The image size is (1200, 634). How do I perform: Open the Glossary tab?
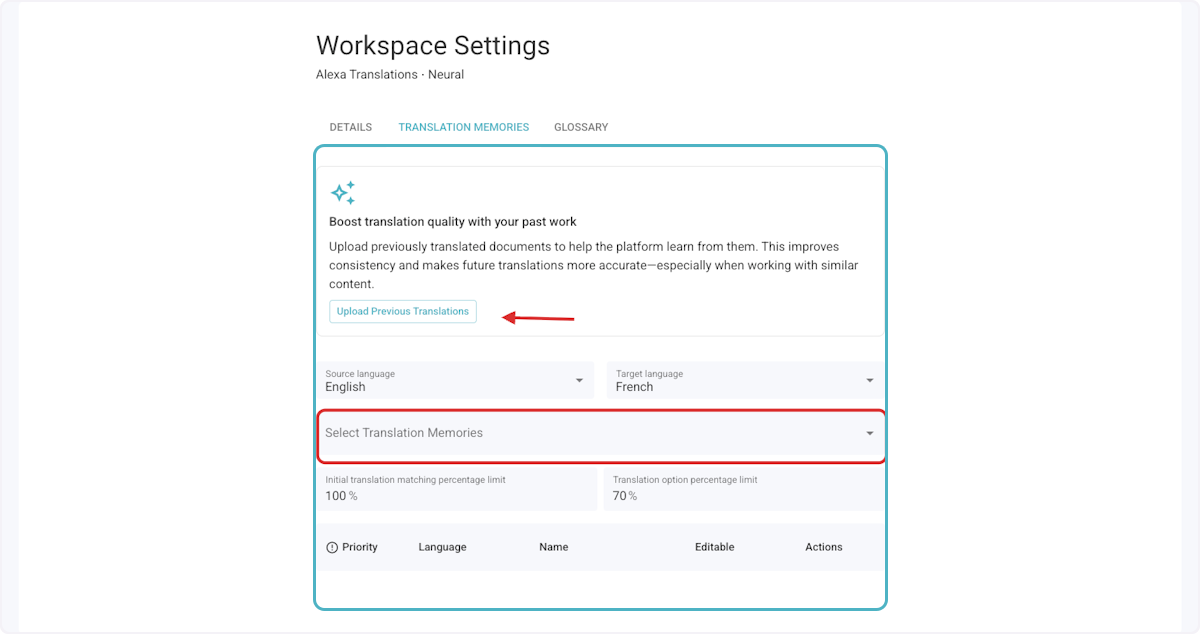click(x=581, y=127)
